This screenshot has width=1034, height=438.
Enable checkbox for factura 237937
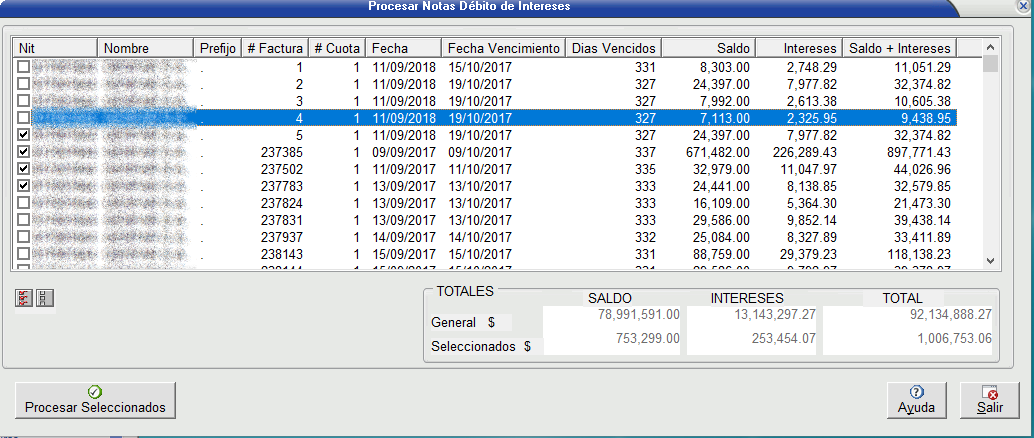24,237
